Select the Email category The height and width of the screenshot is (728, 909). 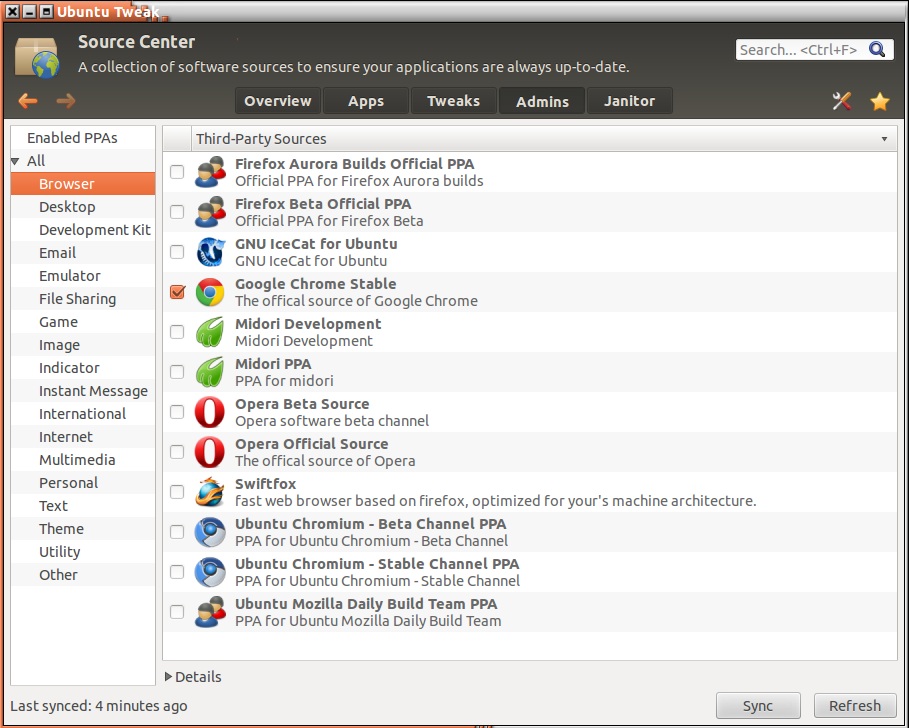pyautogui.click(x=83, y=253)
